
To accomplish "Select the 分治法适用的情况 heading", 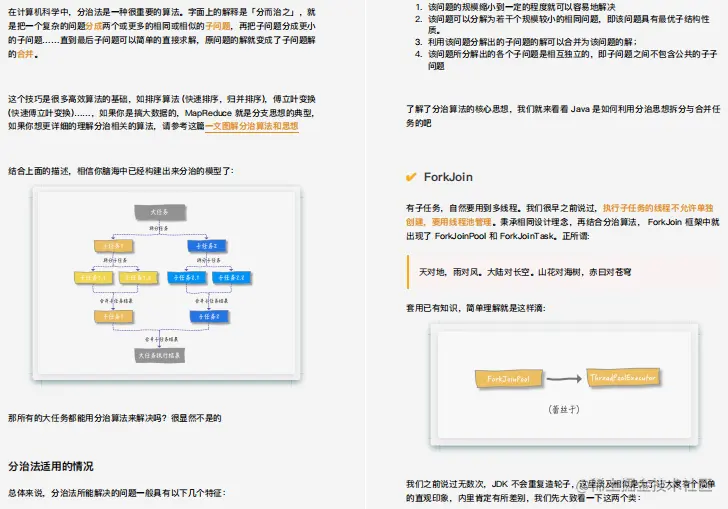I will (x=51, y=466).
